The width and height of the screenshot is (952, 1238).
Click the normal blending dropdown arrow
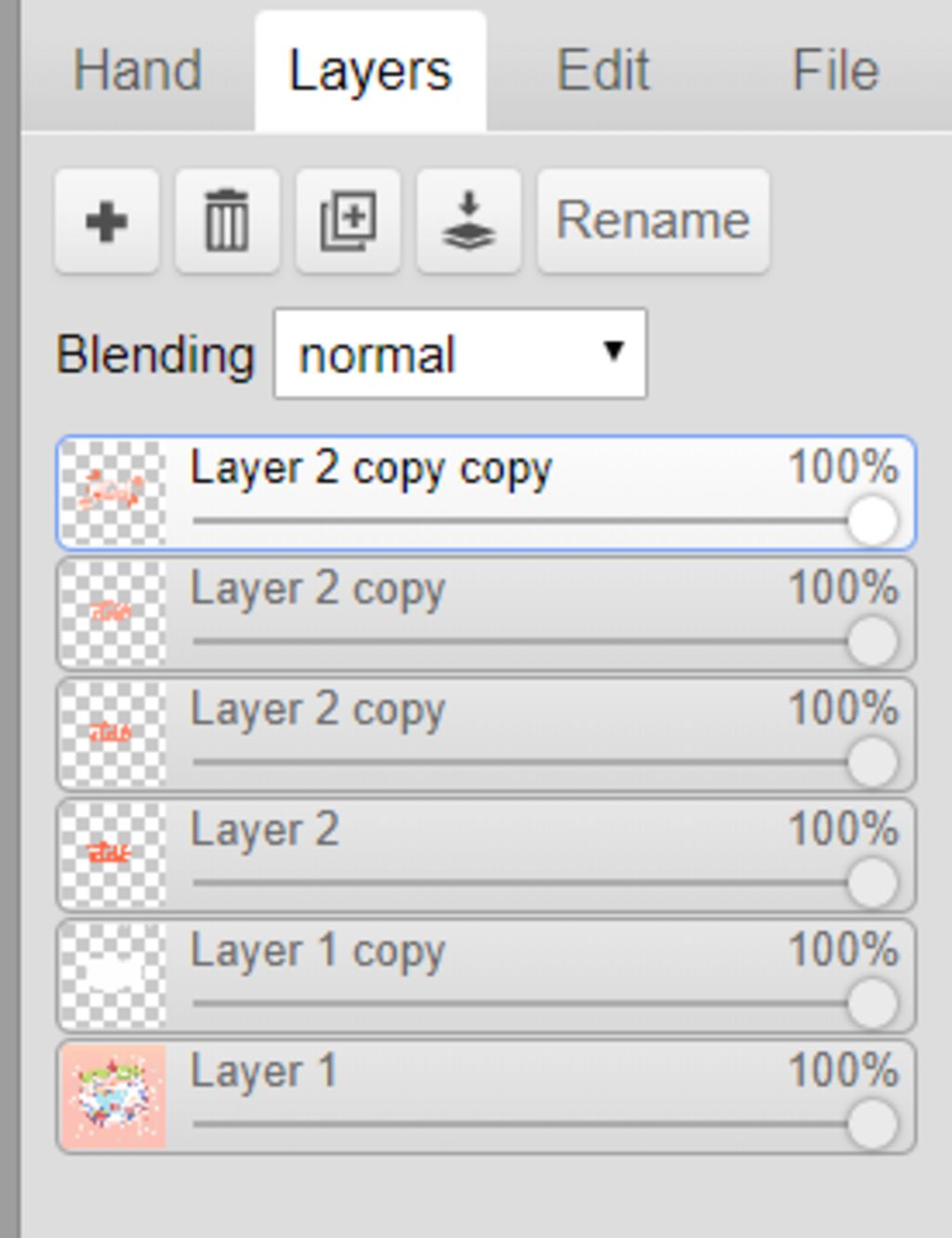613,351
